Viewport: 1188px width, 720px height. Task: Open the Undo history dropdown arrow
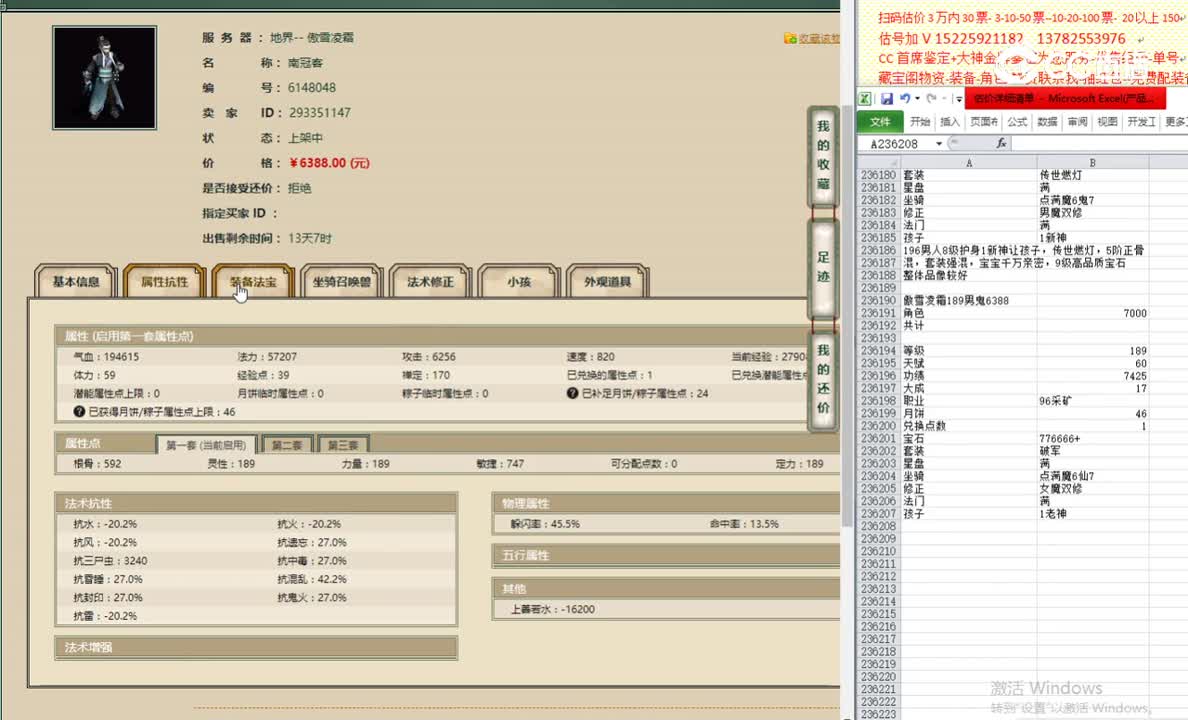pyautogui.click(x=918, y=99)
